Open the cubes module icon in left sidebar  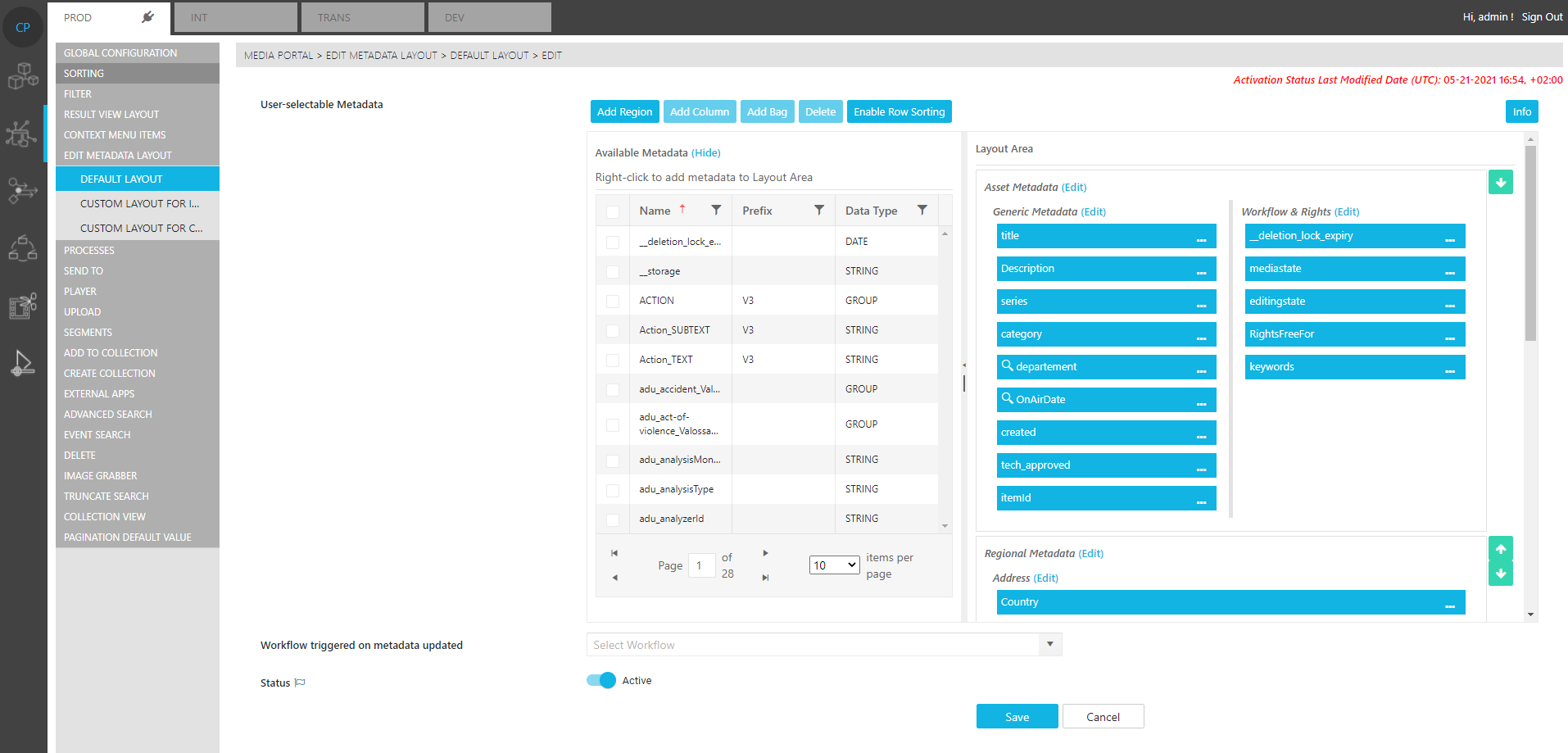click(x=23, y=76)
